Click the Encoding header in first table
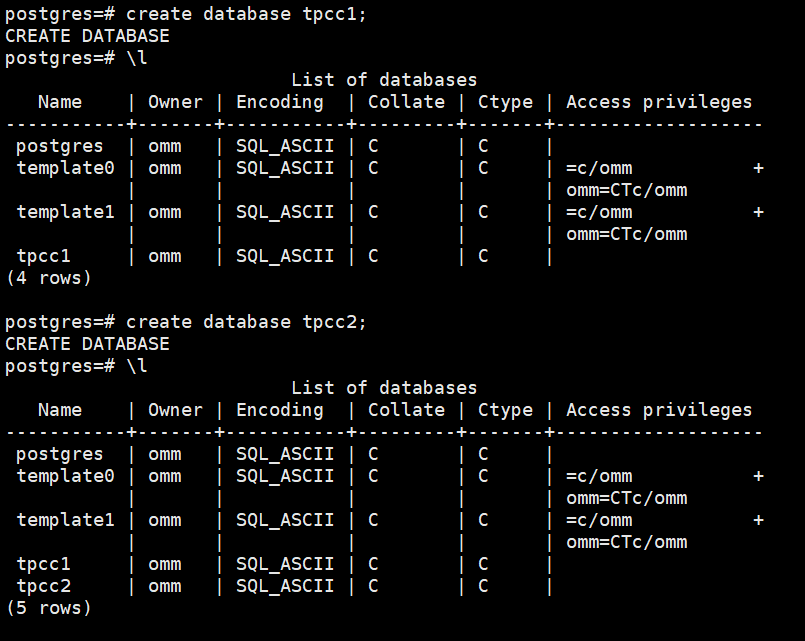805x641 pixels. pos(280,102)
